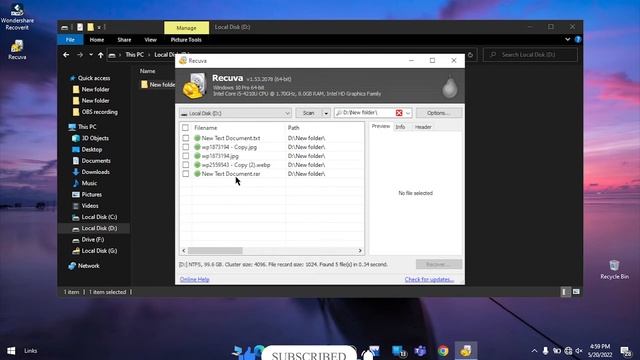Viewport: 640px width, 360px height.
Task: Click the Scan button
Action: point(309,113)
